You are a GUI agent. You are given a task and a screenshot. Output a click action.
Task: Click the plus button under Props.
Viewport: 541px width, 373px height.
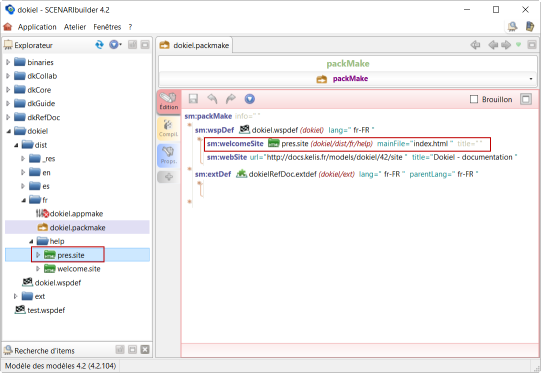pos(168,177)
